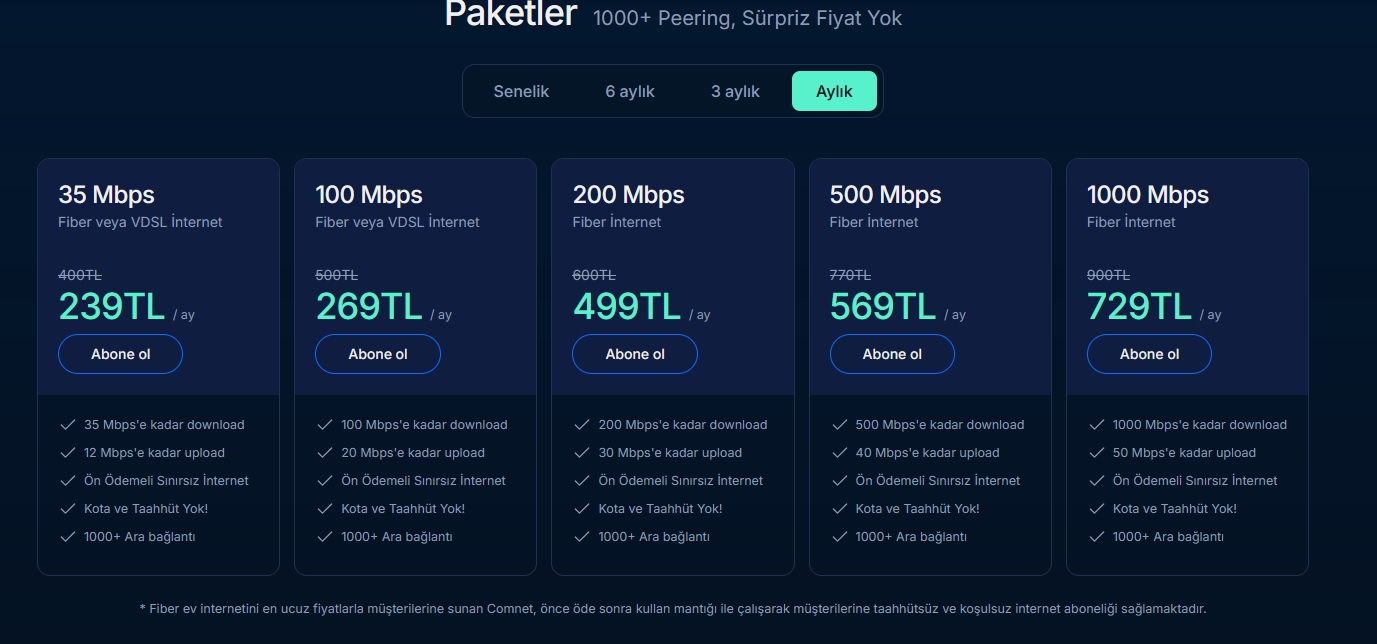Click the Paketler section heading

(510, 14)
